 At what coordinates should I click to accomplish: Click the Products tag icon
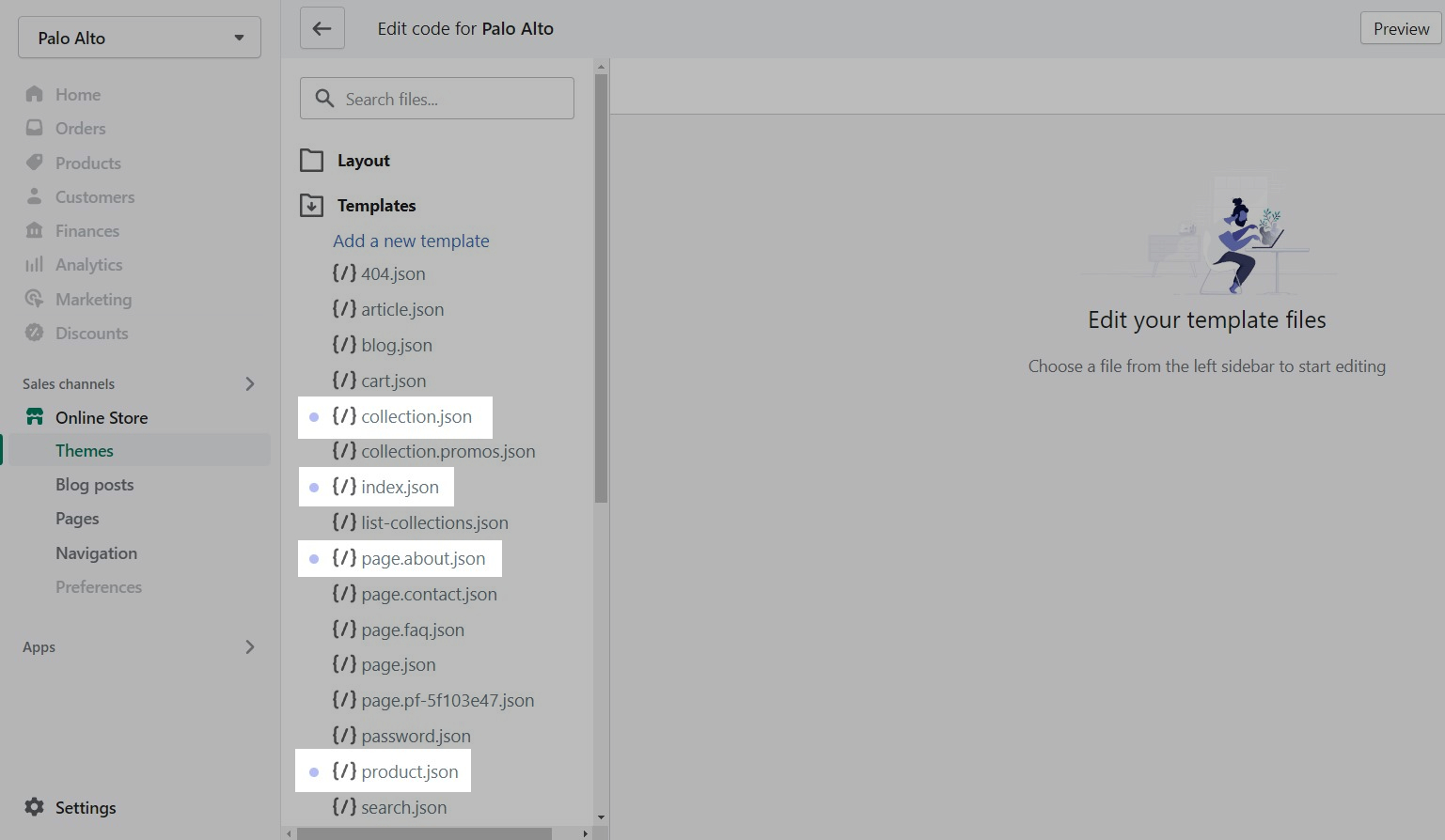35,163
